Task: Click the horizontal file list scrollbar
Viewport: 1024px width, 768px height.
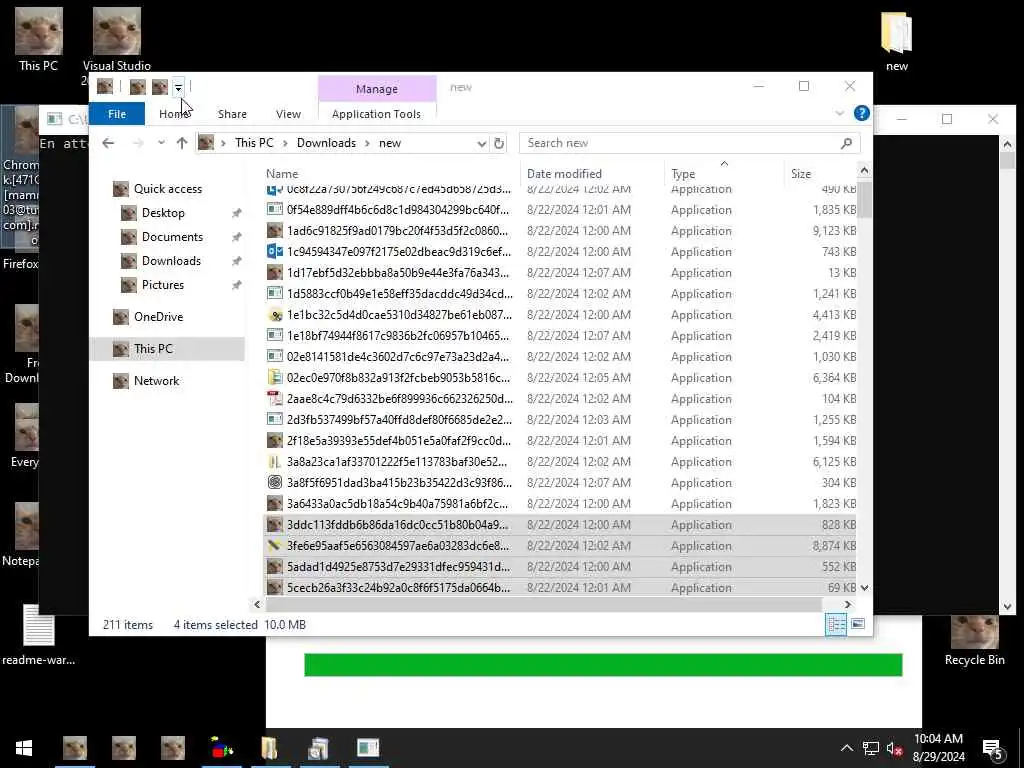Action: [543, 605]
